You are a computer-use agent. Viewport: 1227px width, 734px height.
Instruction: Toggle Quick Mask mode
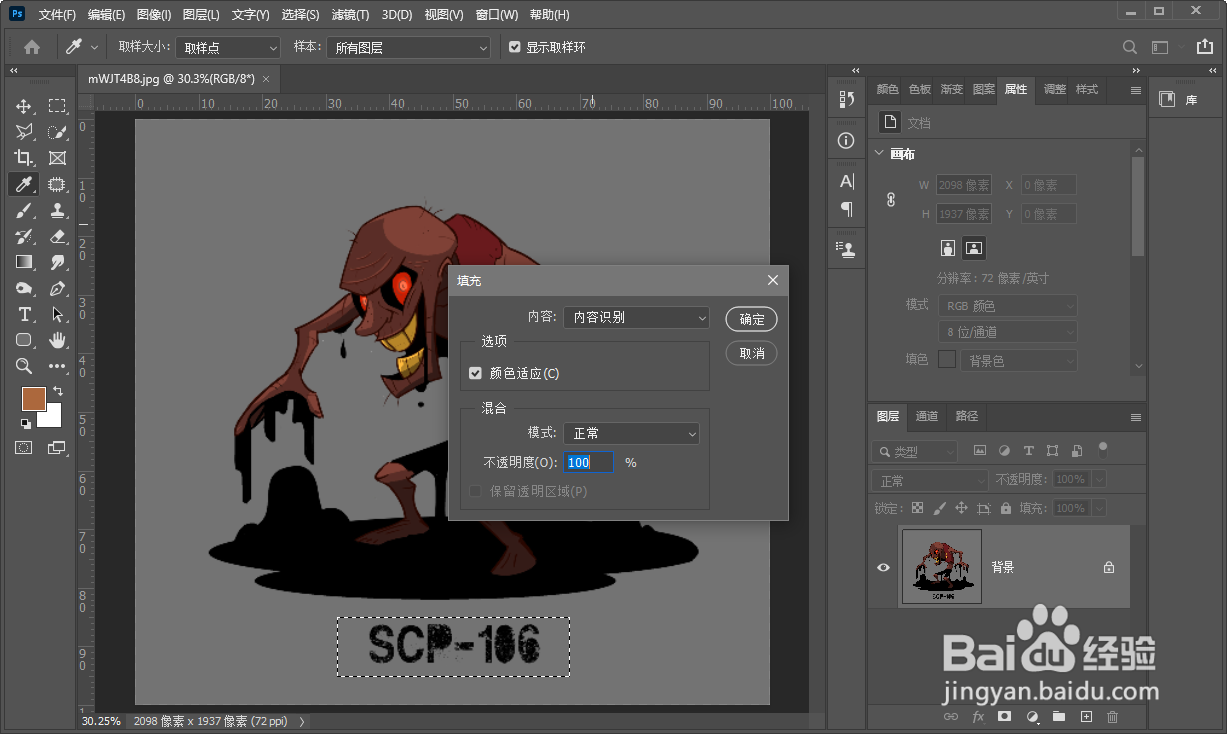click(24, 448)
